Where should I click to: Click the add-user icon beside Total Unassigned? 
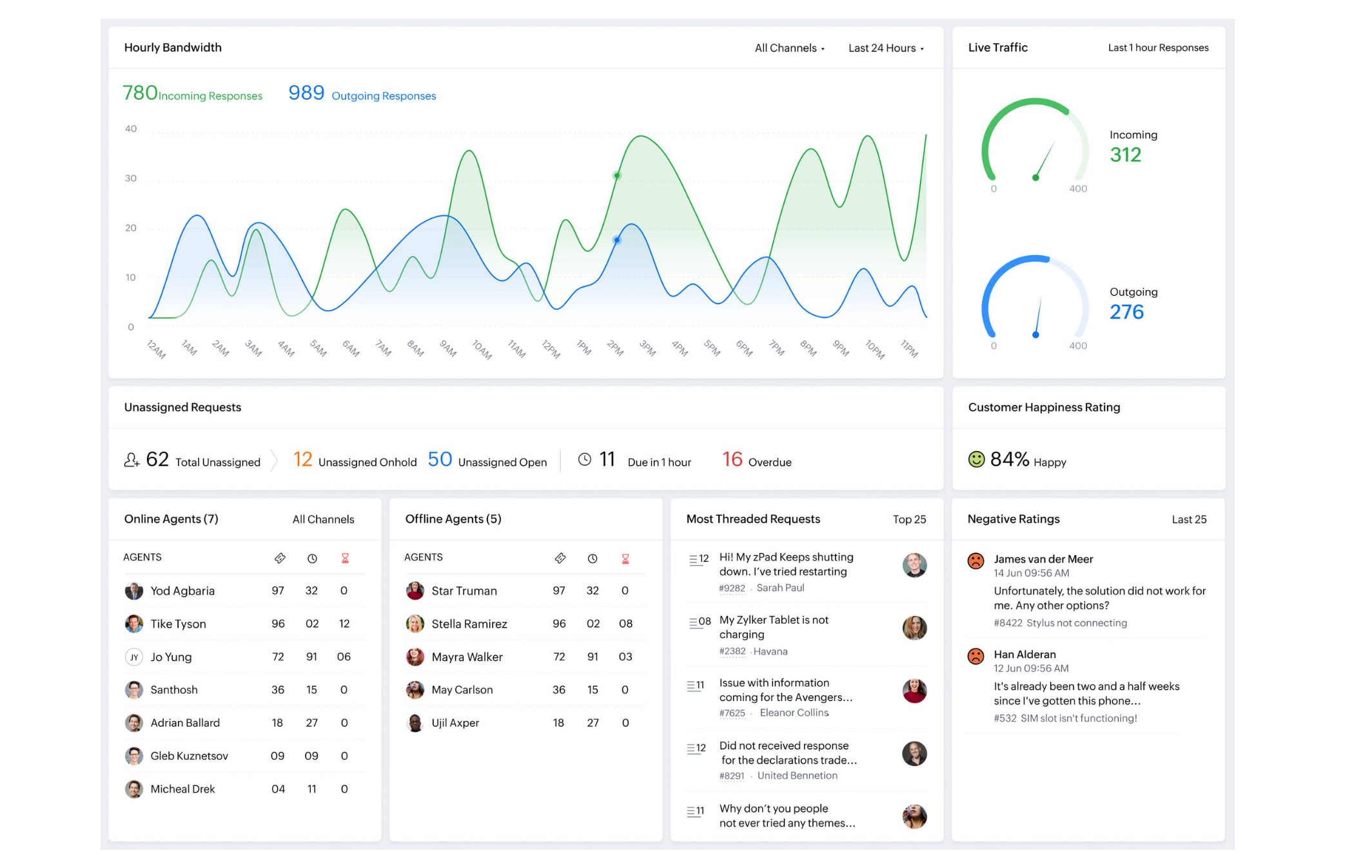(x=132, y=459)
